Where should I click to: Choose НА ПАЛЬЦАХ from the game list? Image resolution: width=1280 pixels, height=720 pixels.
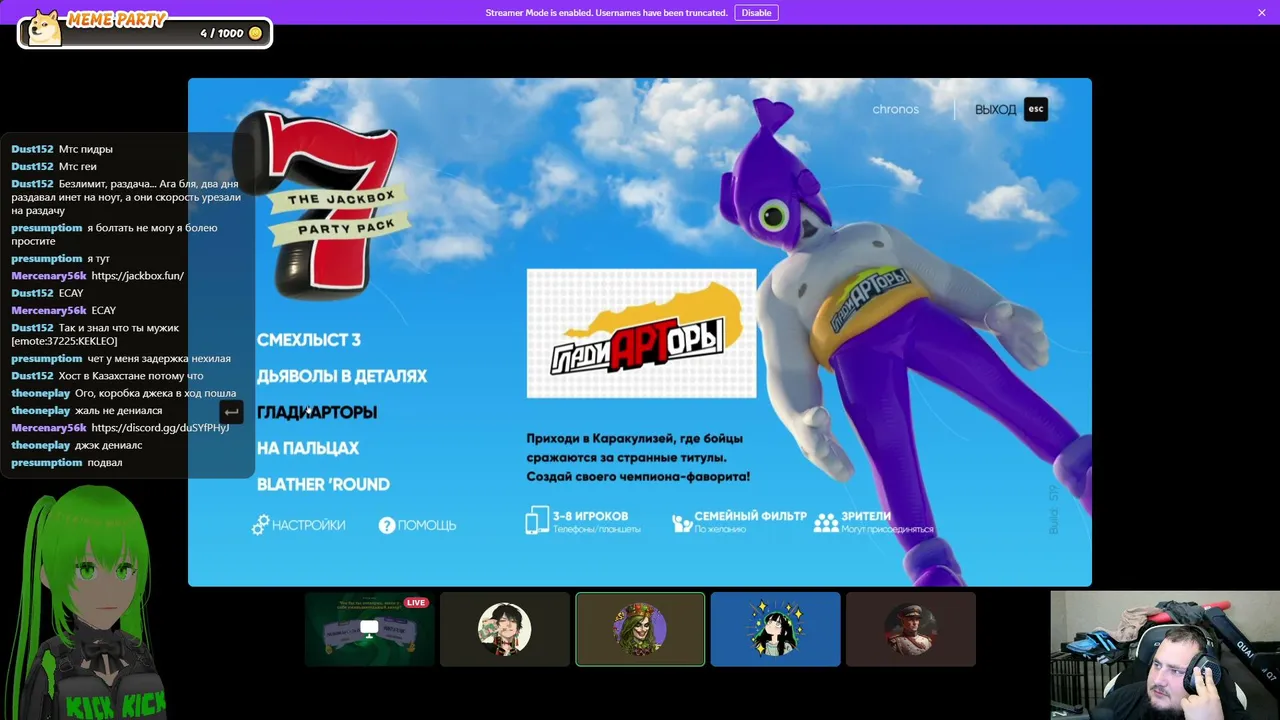pyautogui.click(x=308, y=448)
